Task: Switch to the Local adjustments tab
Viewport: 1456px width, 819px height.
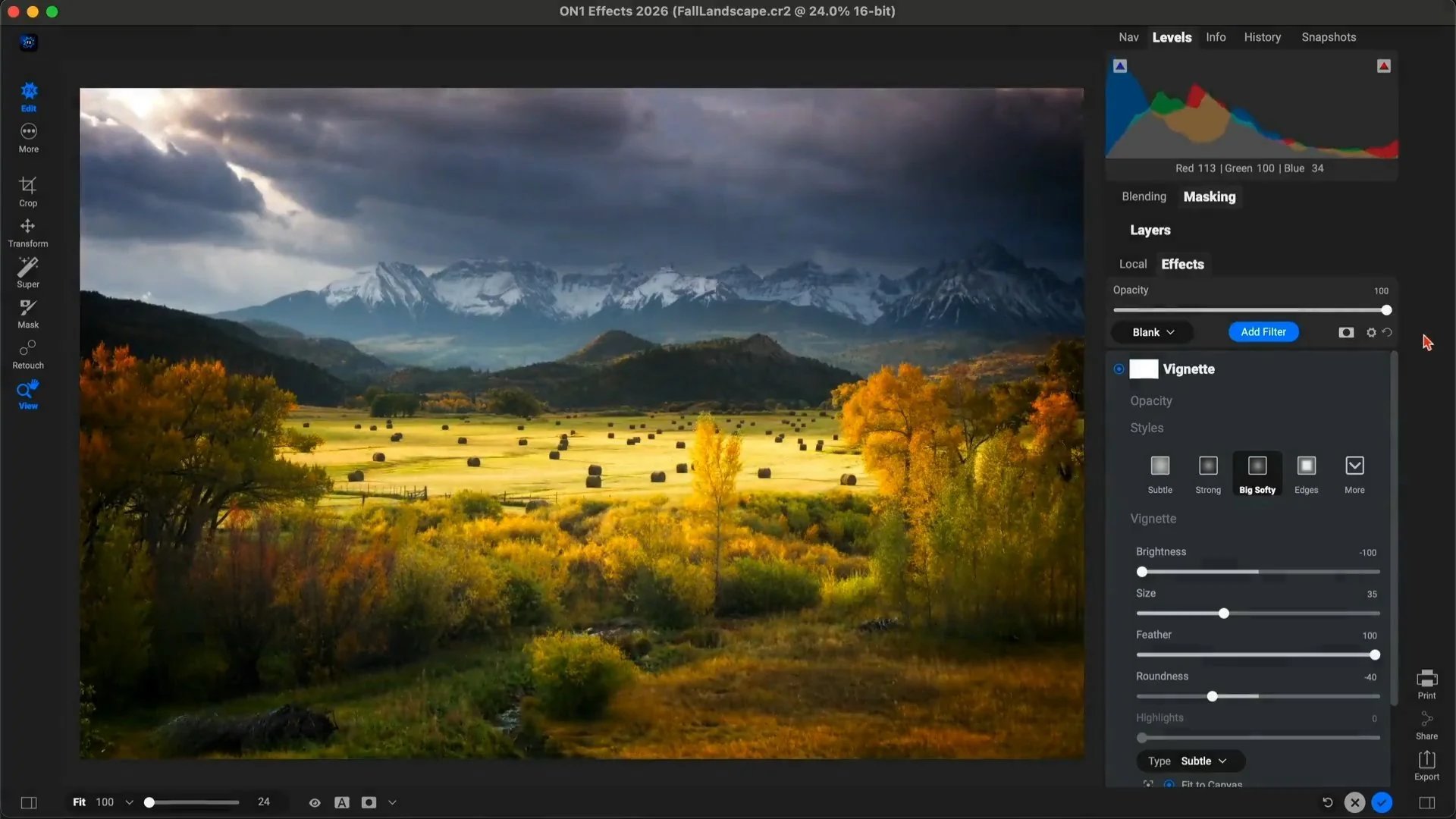Action: tap(1133, 264)
